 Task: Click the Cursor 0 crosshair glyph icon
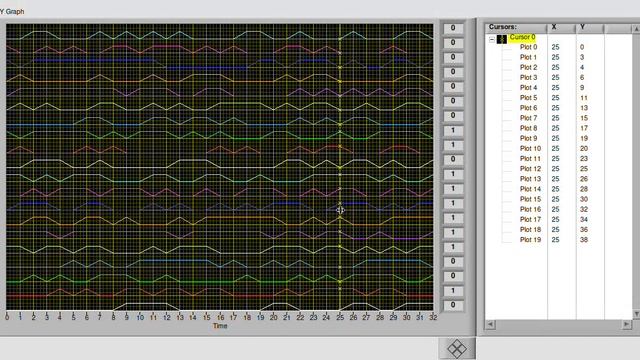tap(502, 39)
